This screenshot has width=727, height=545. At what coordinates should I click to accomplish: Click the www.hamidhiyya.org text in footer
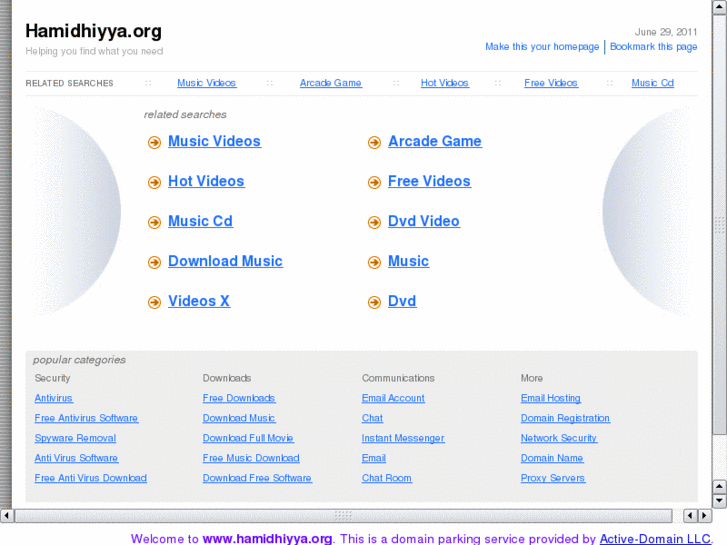tap(268, 539)
